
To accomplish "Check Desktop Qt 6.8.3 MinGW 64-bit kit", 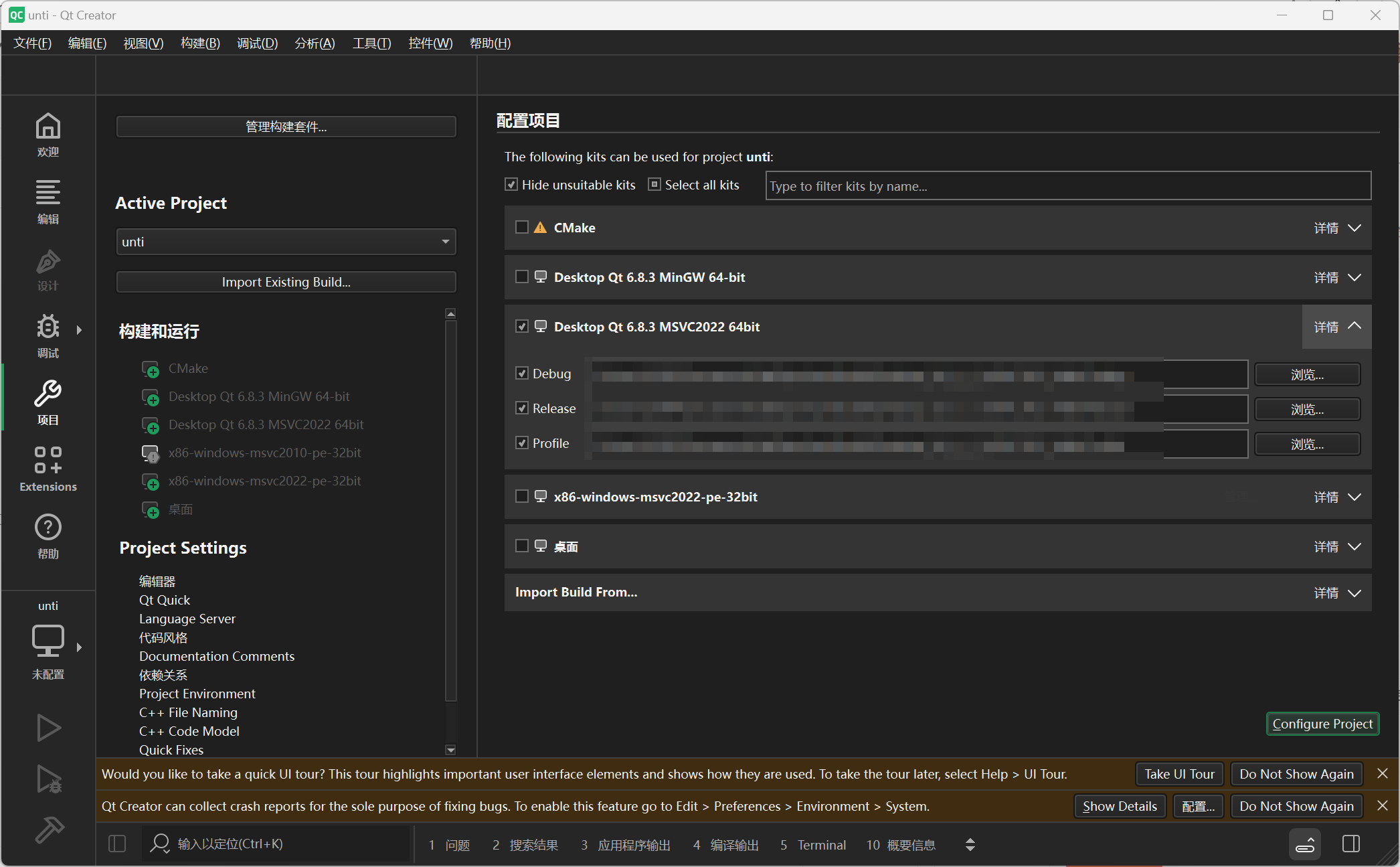I will 522,277.
